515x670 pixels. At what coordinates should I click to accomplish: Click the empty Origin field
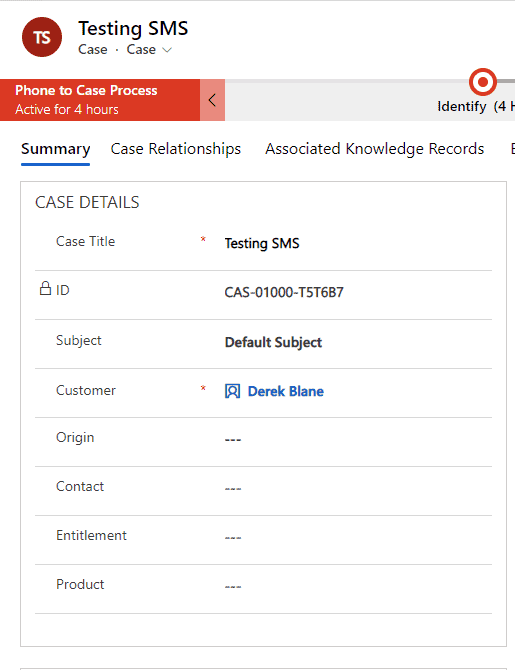(x=358, y=440)
